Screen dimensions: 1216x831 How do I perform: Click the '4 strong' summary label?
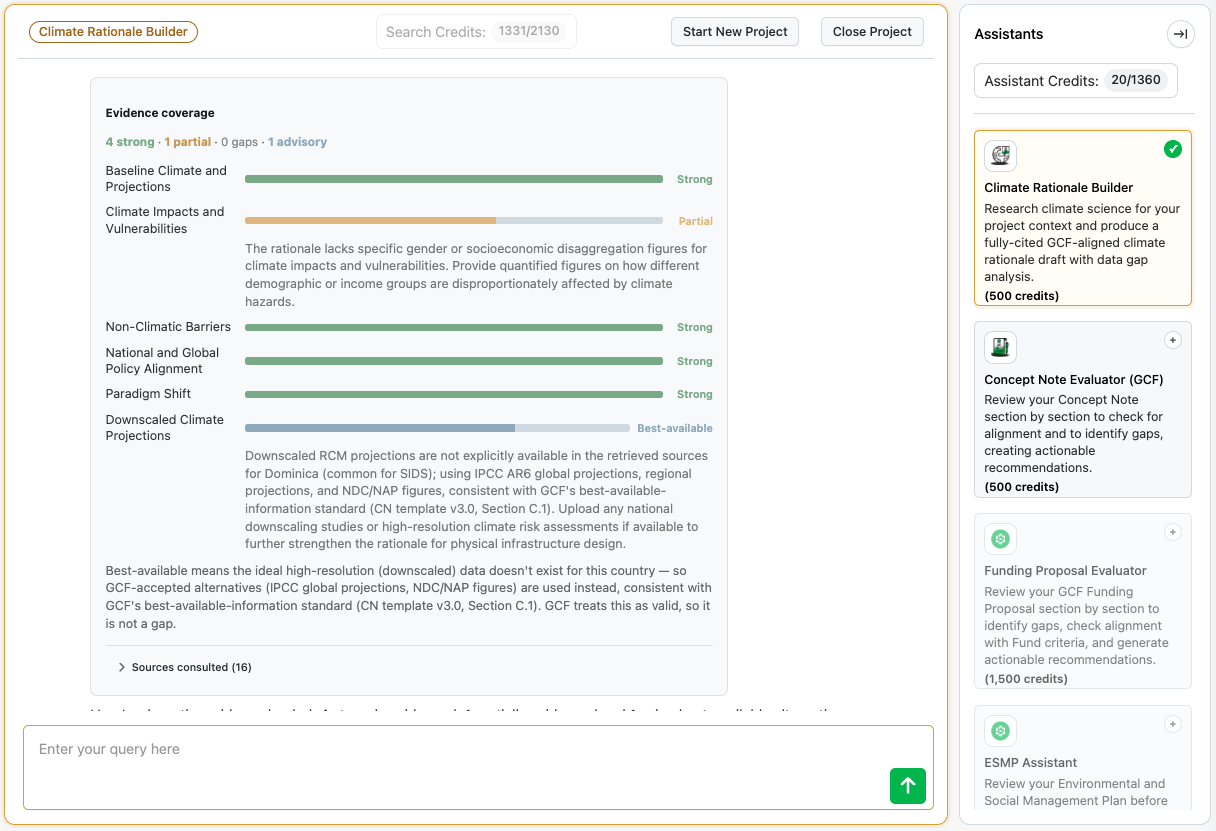[130, 142]
